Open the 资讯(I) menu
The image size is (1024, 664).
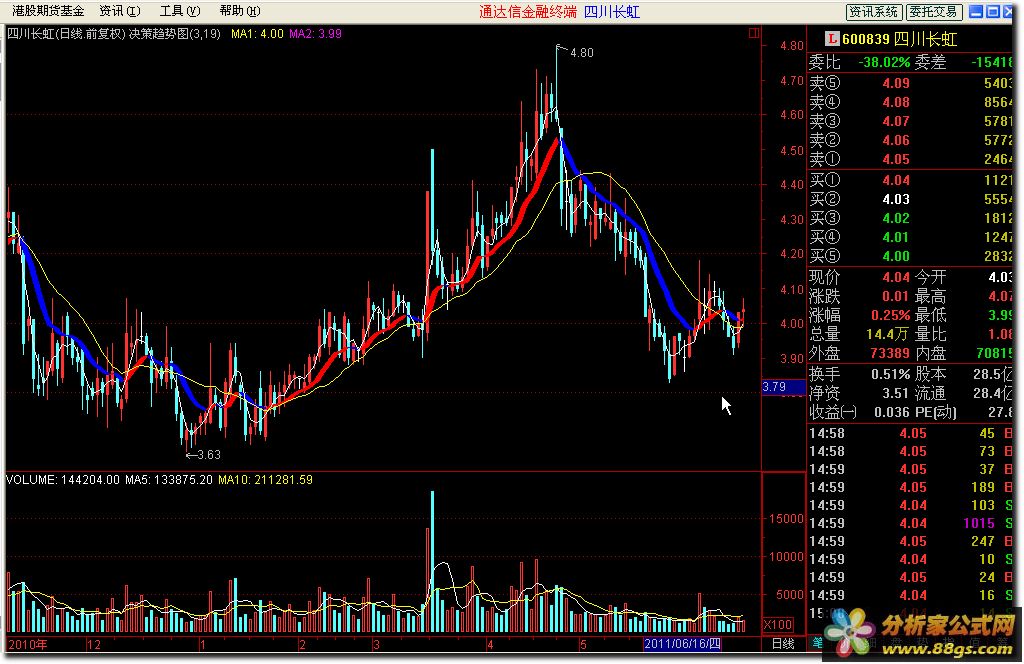tap(120, 11)
